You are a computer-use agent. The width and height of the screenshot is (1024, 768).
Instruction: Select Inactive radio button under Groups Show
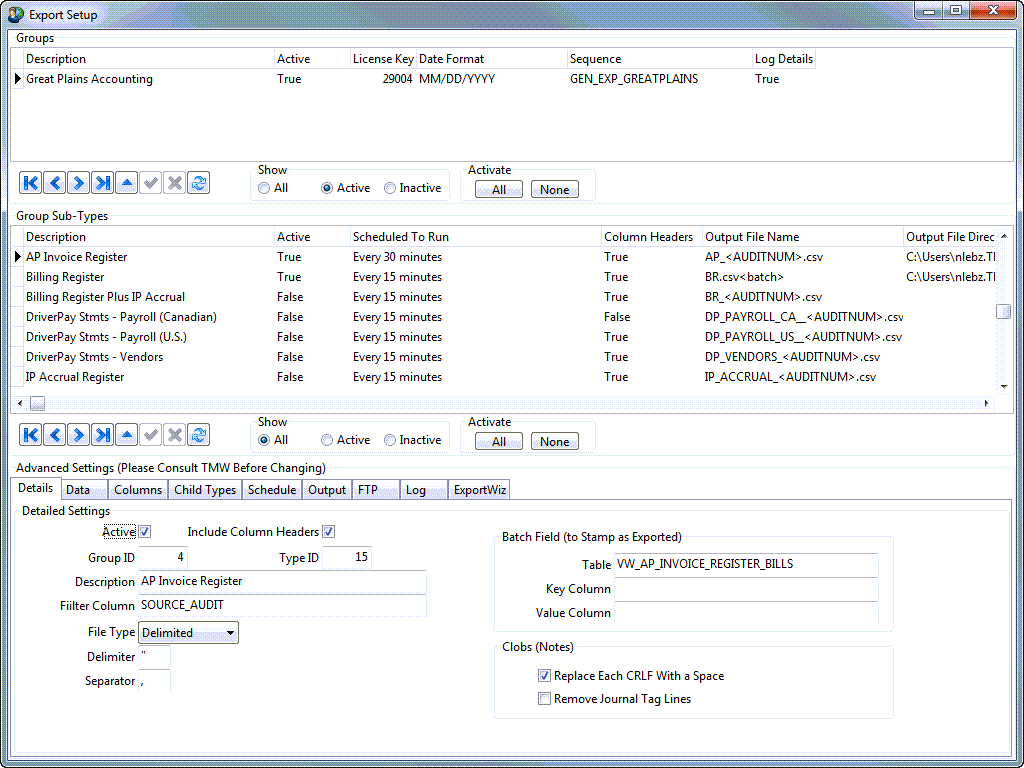[x=390, y=188]
